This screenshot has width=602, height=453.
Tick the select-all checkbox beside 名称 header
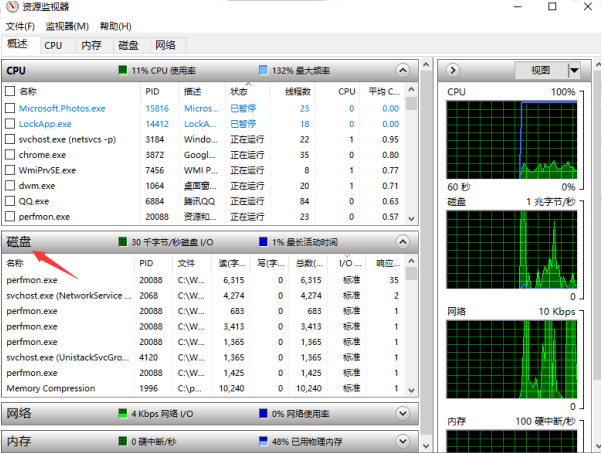click(x=10, y=91)
